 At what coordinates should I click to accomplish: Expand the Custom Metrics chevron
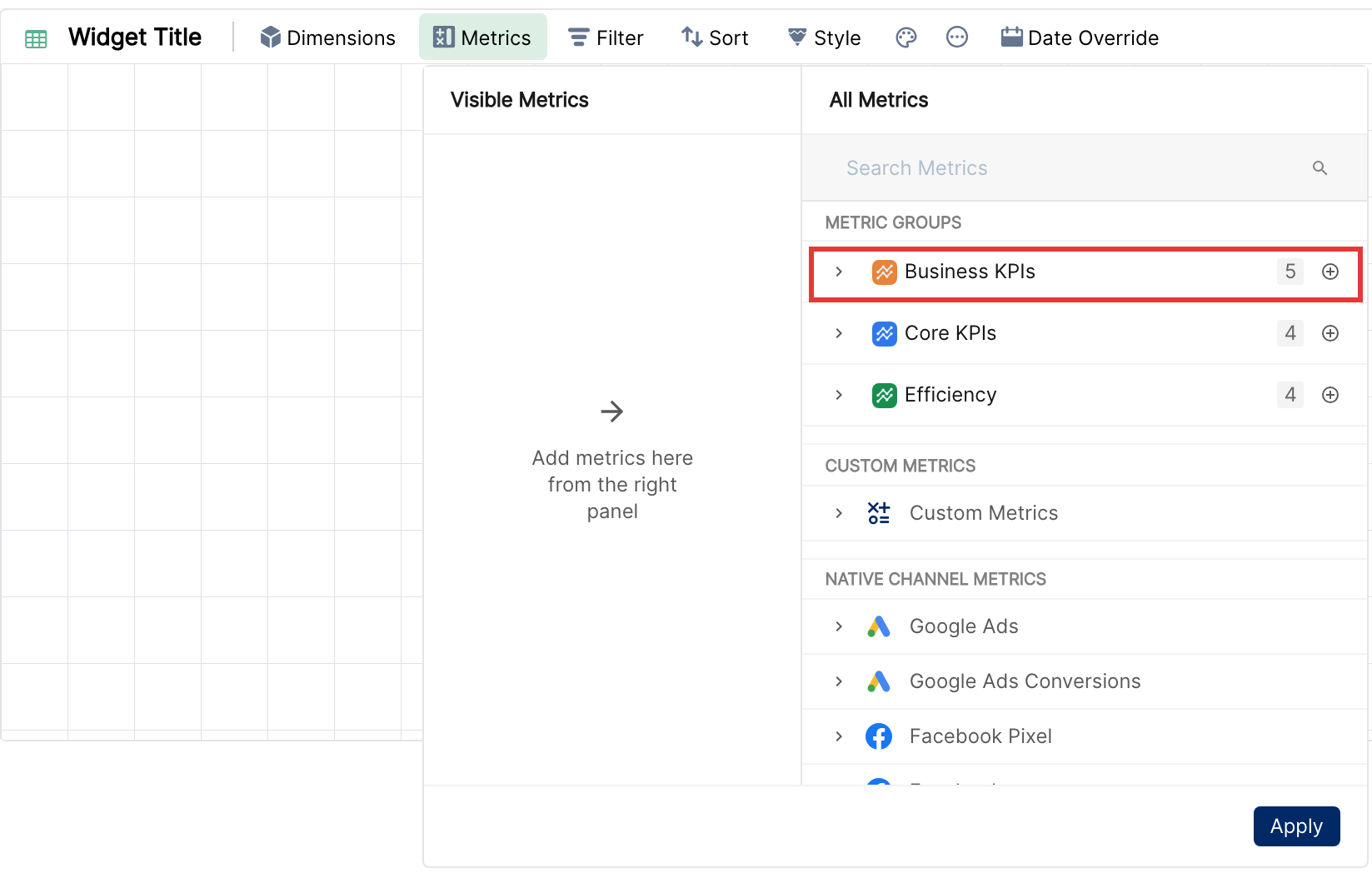(839, 513)
